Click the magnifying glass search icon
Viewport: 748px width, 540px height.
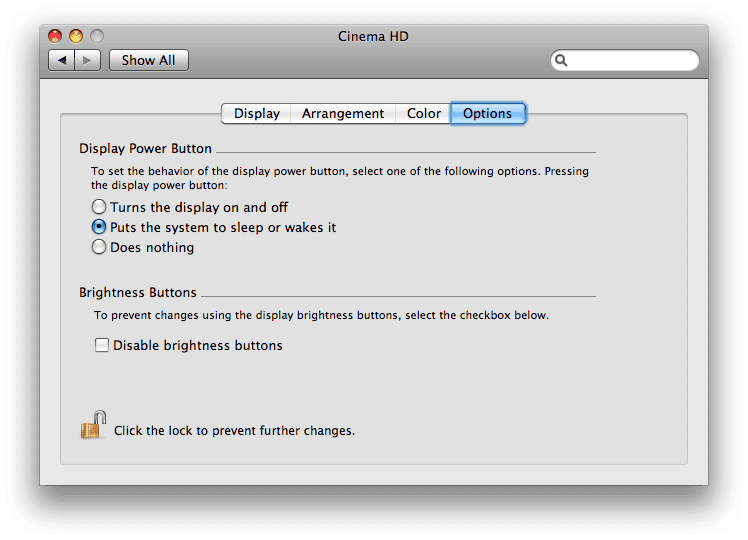(x=562, y=60)
